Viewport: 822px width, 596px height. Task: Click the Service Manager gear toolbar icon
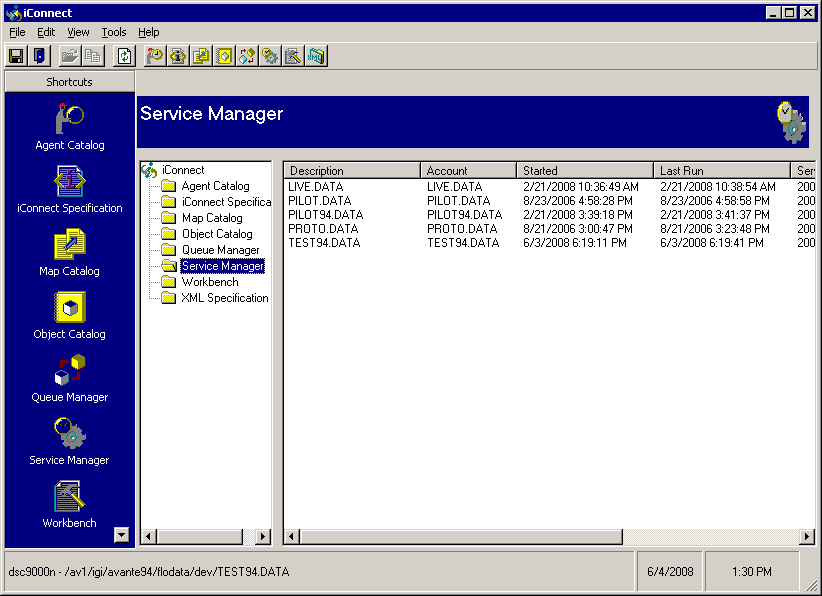[270, 56]
